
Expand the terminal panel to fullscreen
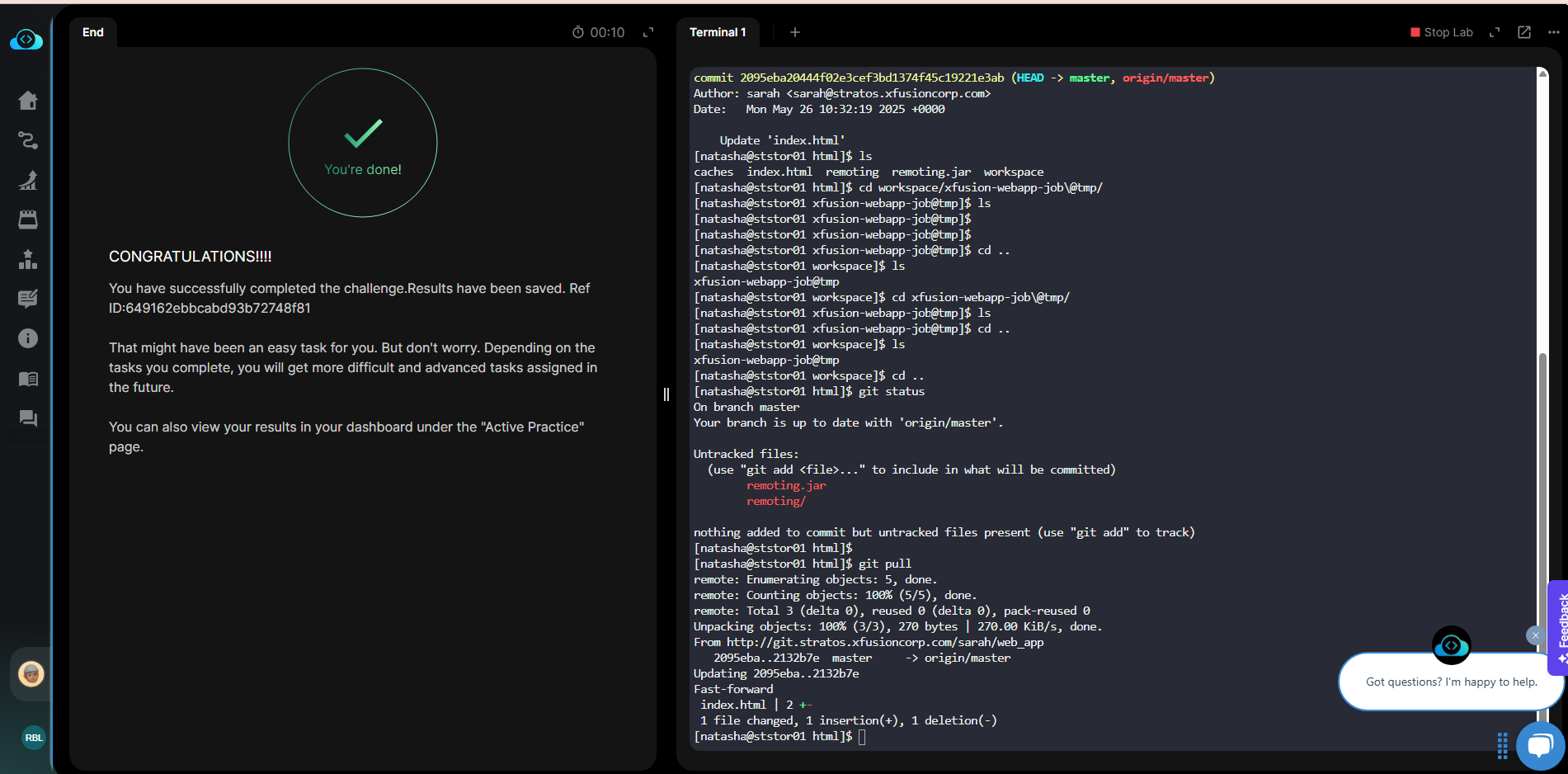(x=1495, y=32)
